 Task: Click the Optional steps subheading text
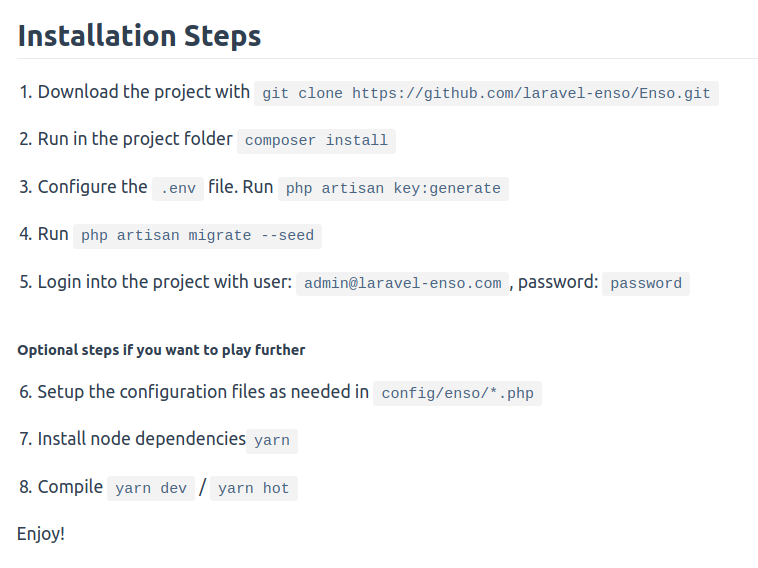(x=161, y=350)
